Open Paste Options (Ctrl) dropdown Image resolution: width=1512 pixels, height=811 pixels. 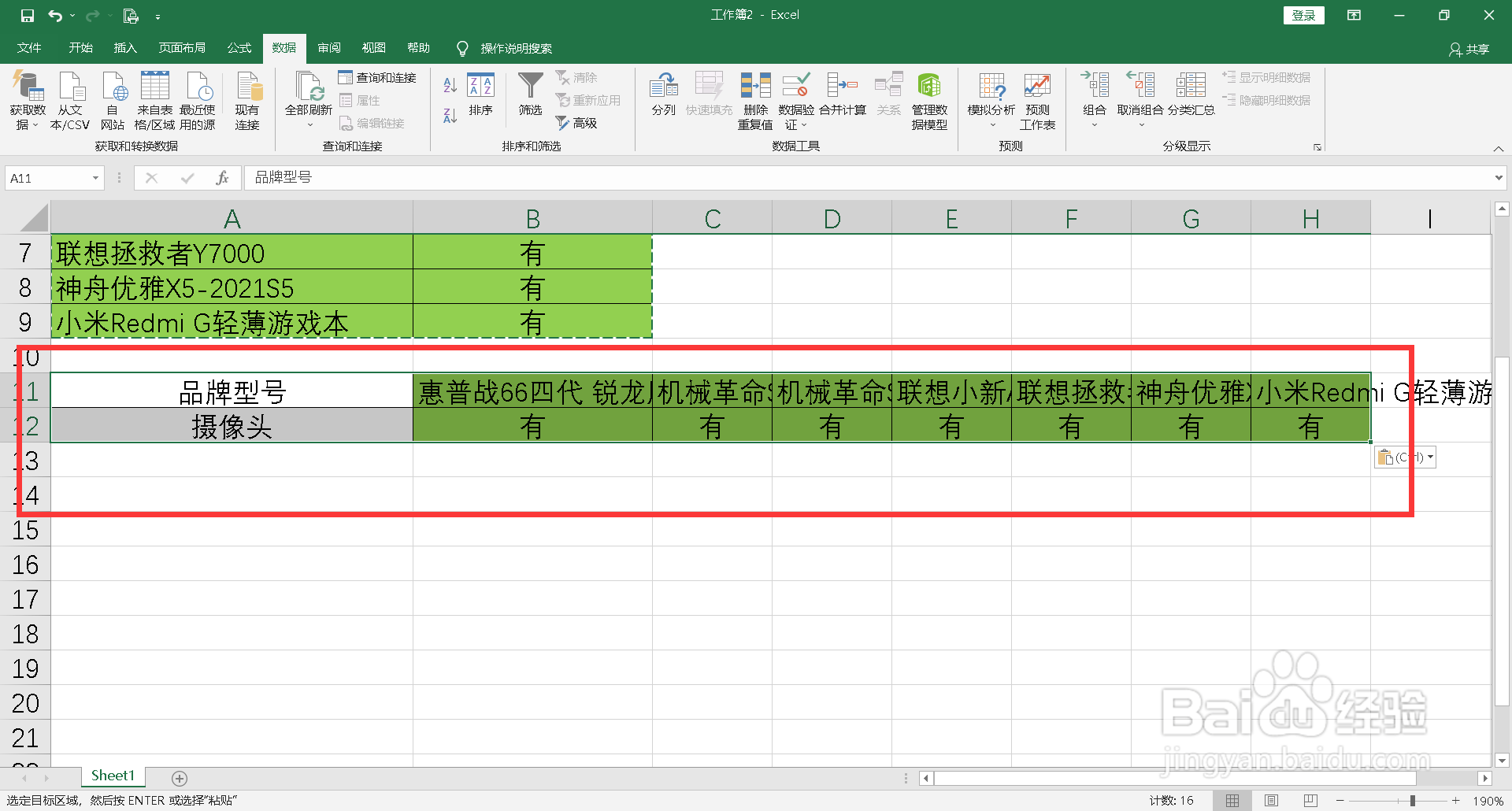1406,457
